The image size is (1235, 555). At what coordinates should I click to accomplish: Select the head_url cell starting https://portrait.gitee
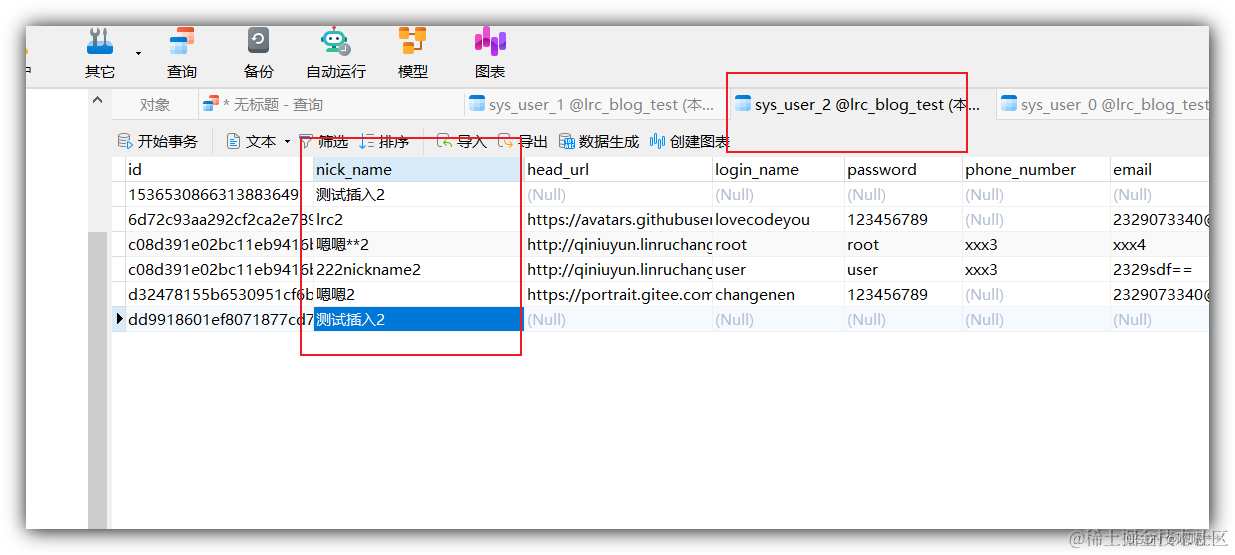pos(618,294)
